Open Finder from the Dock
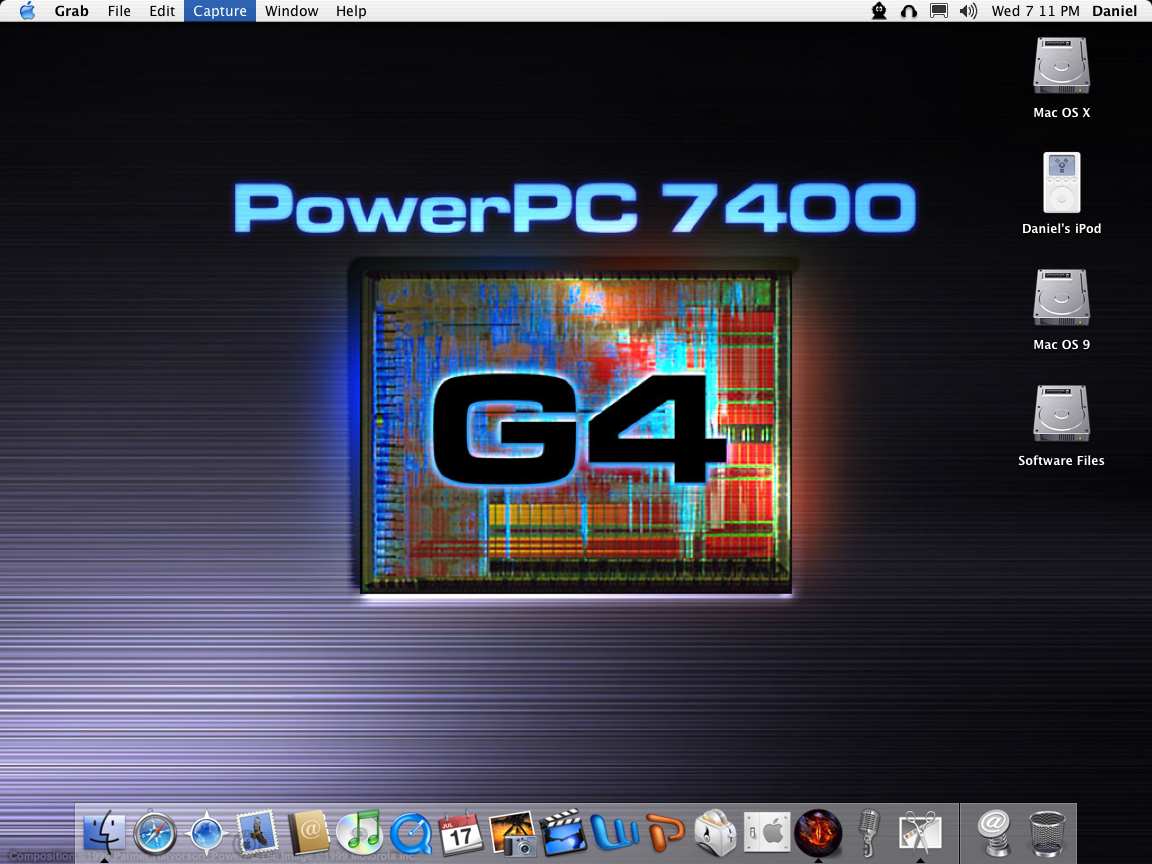1152x864 pixels. point(104,833)
